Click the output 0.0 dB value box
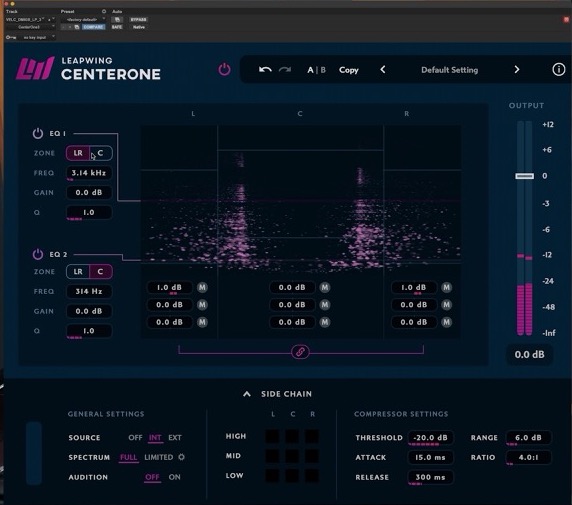The image size is (572, 505). click(x=529, y=354)
